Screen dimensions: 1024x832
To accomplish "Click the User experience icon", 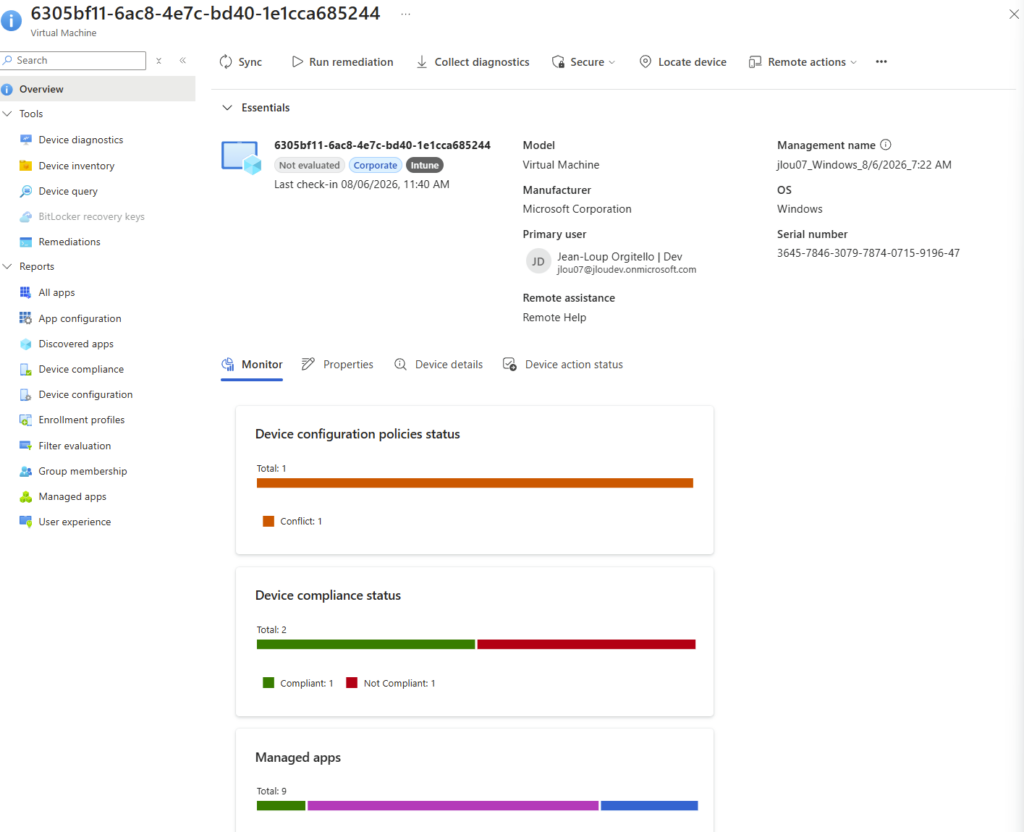I will click(x=25, y=521).
